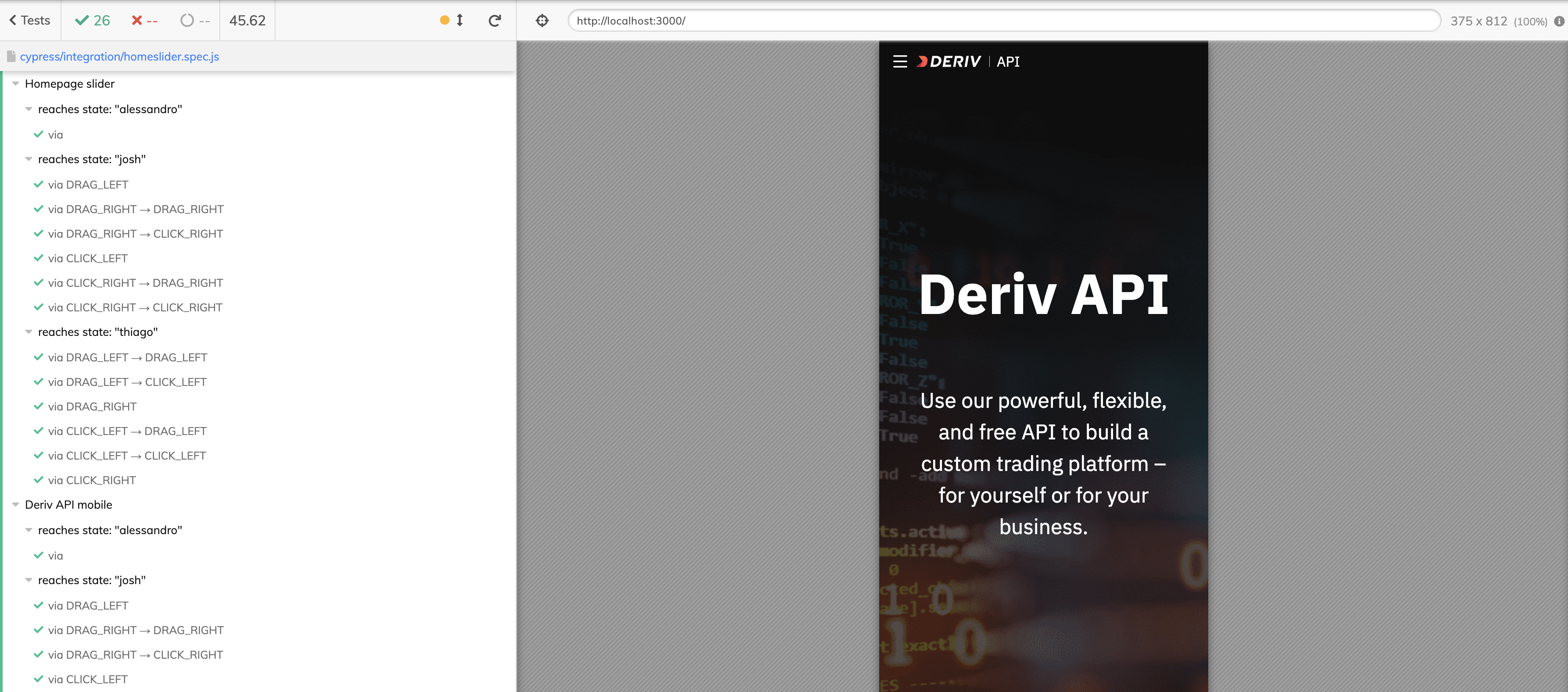Collapse first reaches state "josh" group
This screenshot has width=1568, height=692.
click(x=29, y=160)
